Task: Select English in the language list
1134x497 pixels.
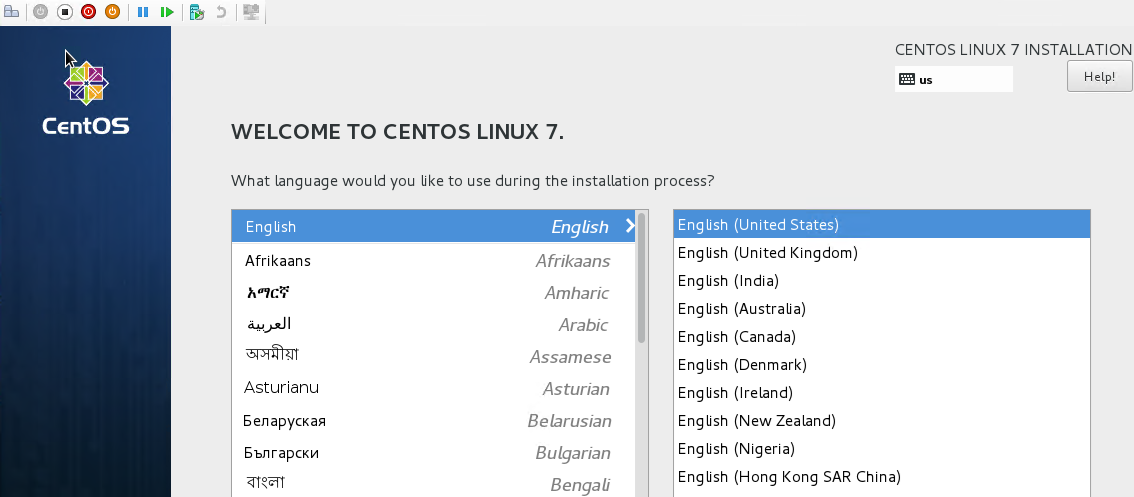Action: pyautogui.click(x=433, y=226)
